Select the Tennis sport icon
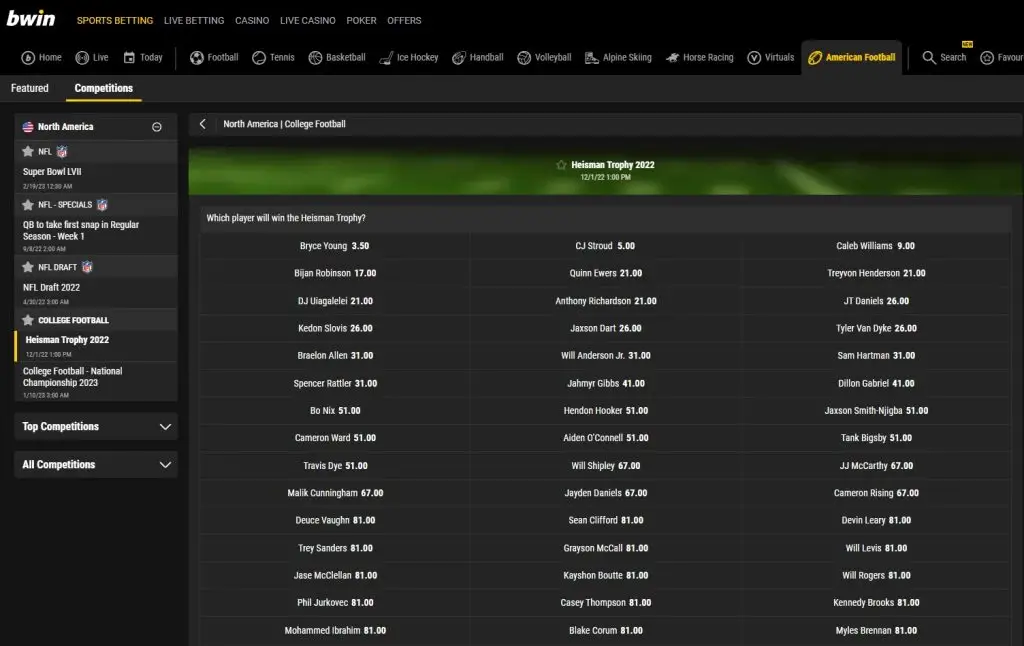This screenshot has height=646, width=1024. click(259, 57)
